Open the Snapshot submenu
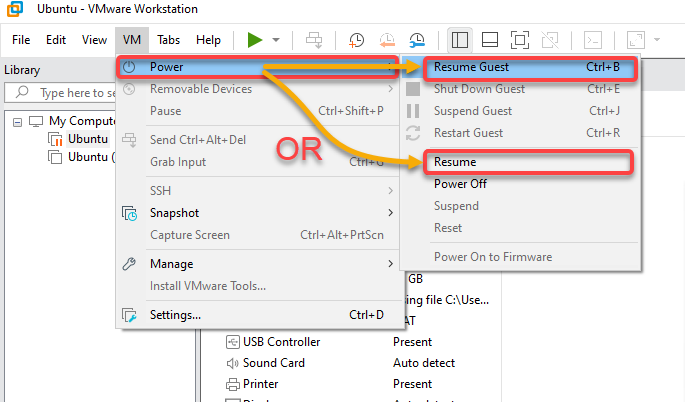Viewport: 685px width, 402px height. point(258,213)
